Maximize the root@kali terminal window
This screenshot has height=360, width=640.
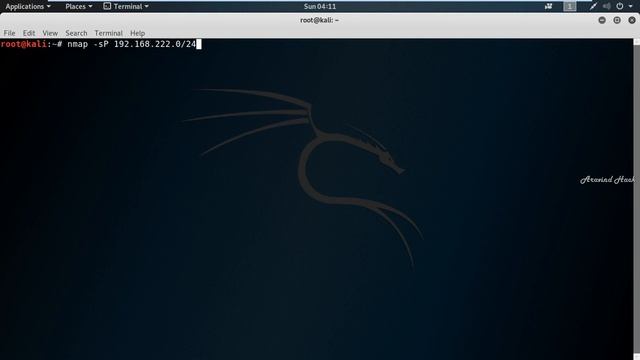coord(617,20)
